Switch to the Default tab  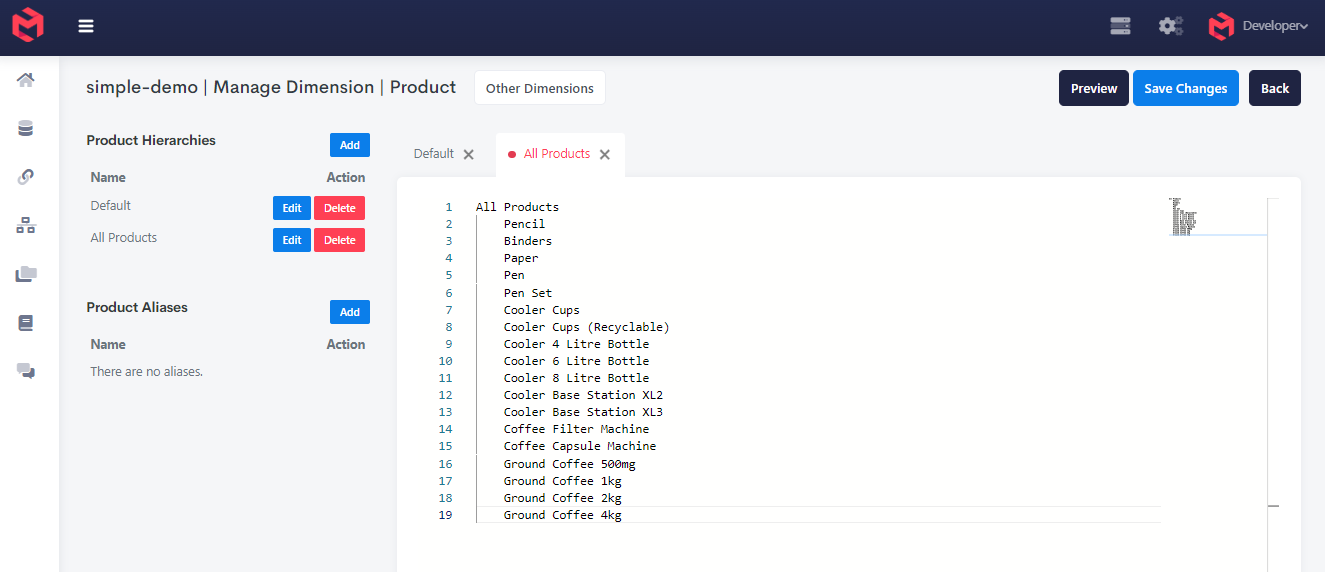pyautogui.click(x=434, y=154)
